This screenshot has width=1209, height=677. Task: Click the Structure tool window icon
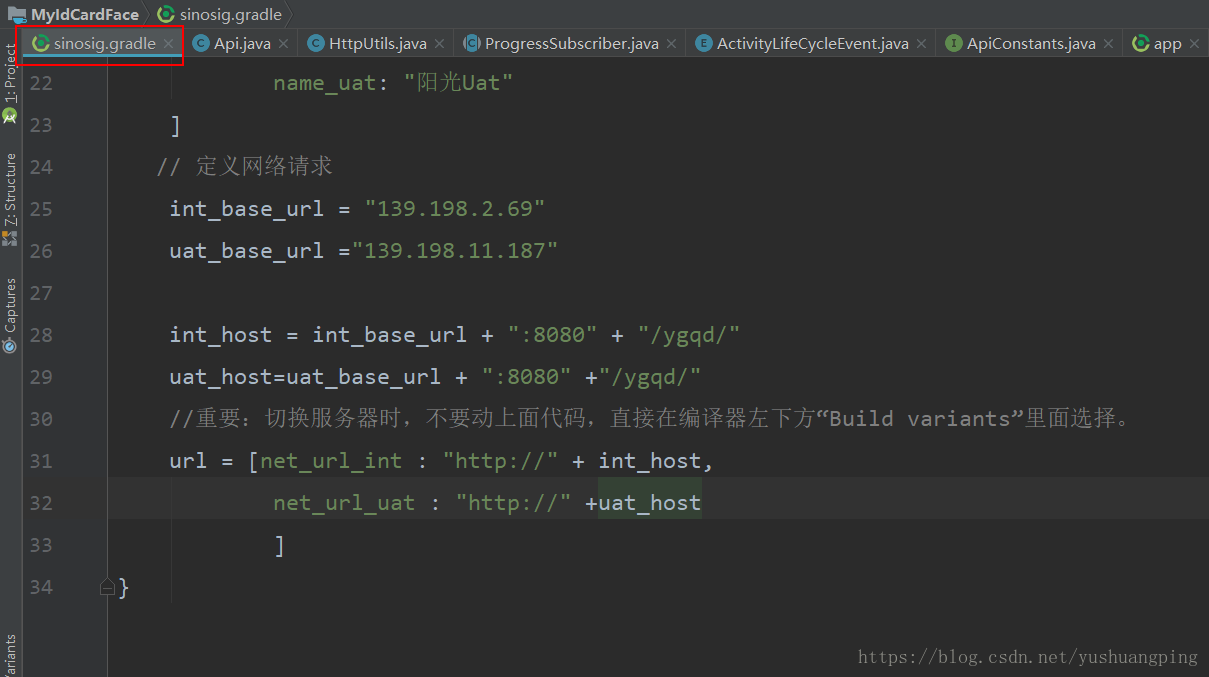10,238
